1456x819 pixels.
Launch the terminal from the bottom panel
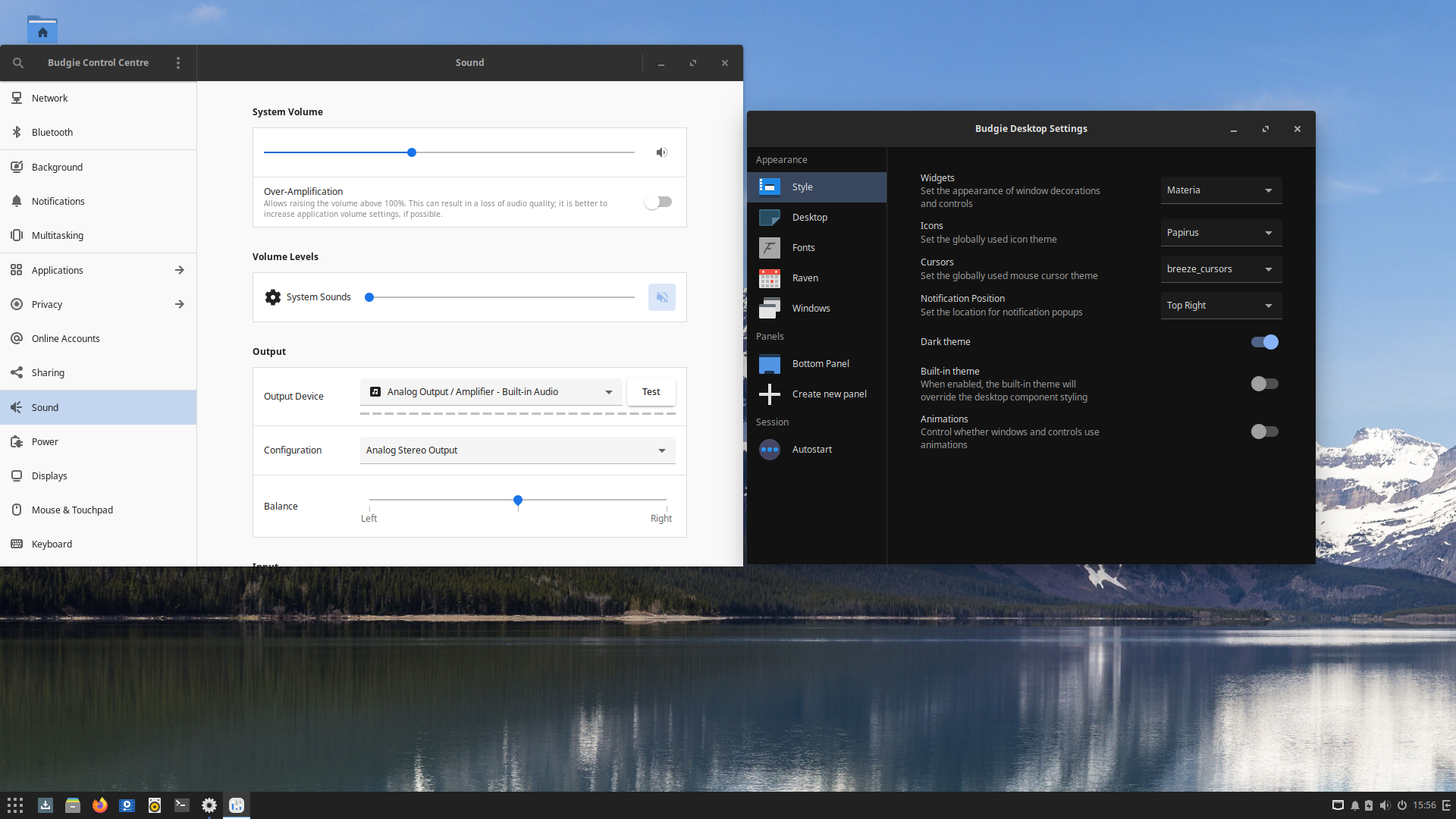point(182,805)
